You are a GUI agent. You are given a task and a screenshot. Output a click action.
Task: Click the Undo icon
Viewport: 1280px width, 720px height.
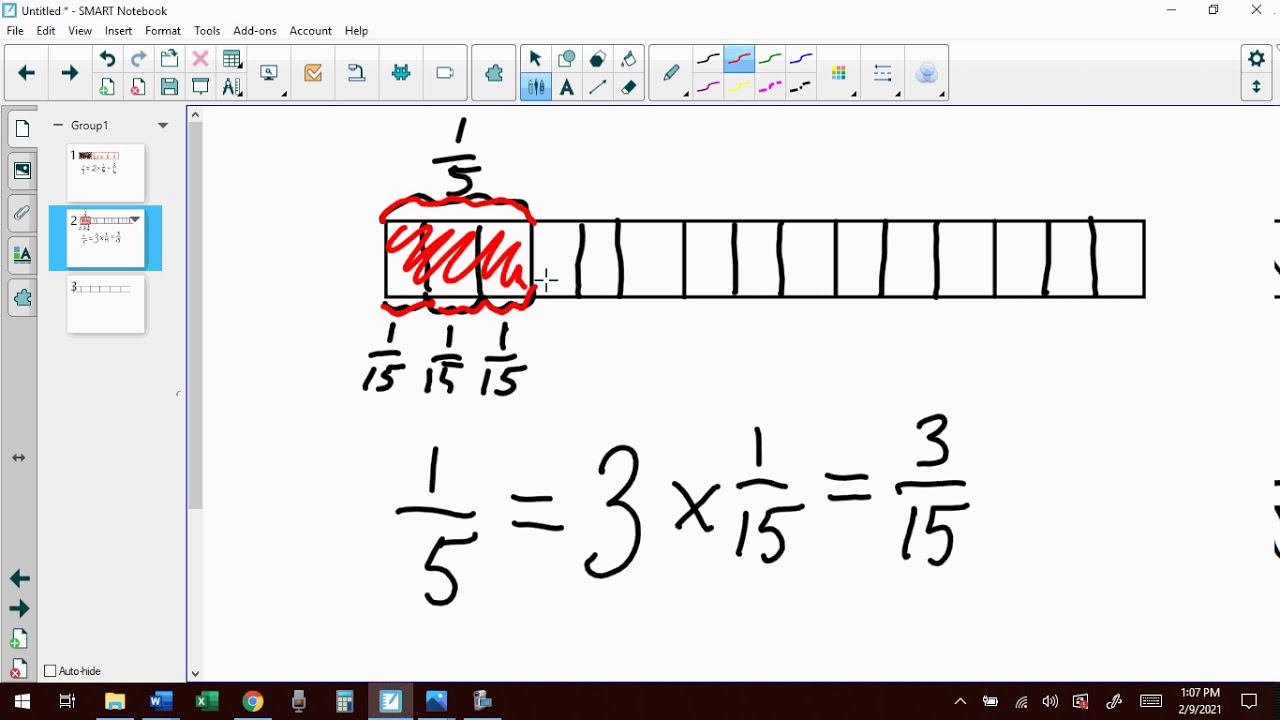(107, 59)
